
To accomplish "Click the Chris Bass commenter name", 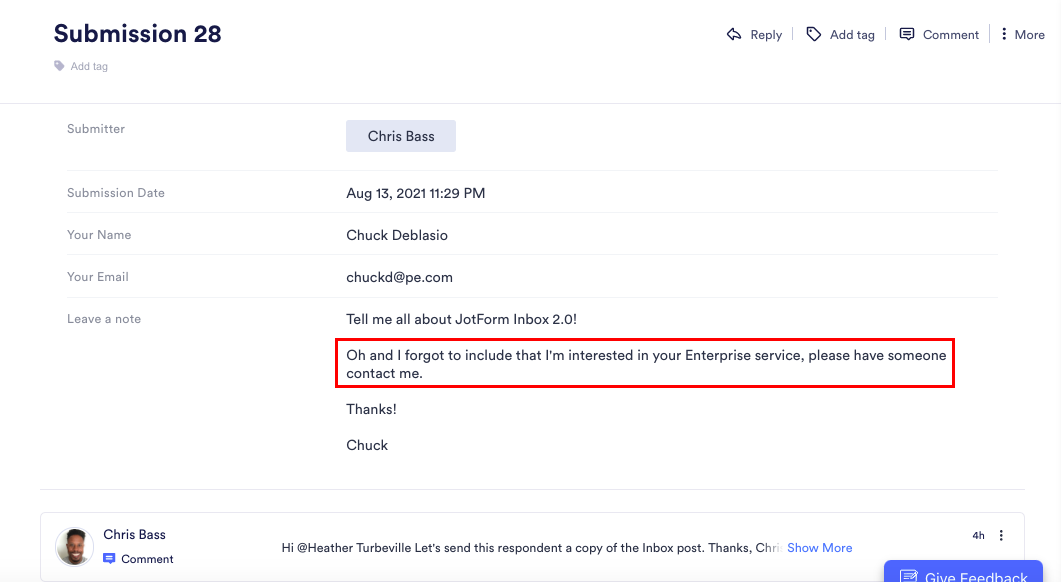I will coord(134,534).
